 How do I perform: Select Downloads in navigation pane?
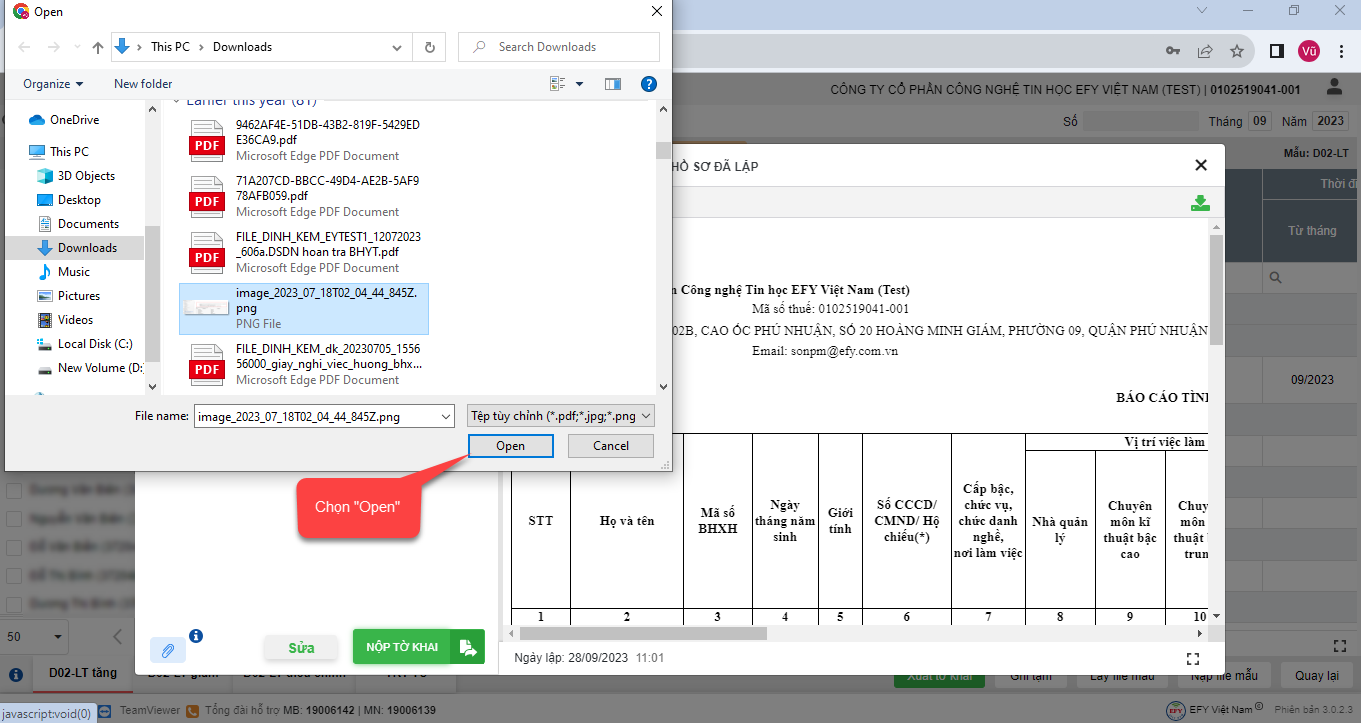87,248
